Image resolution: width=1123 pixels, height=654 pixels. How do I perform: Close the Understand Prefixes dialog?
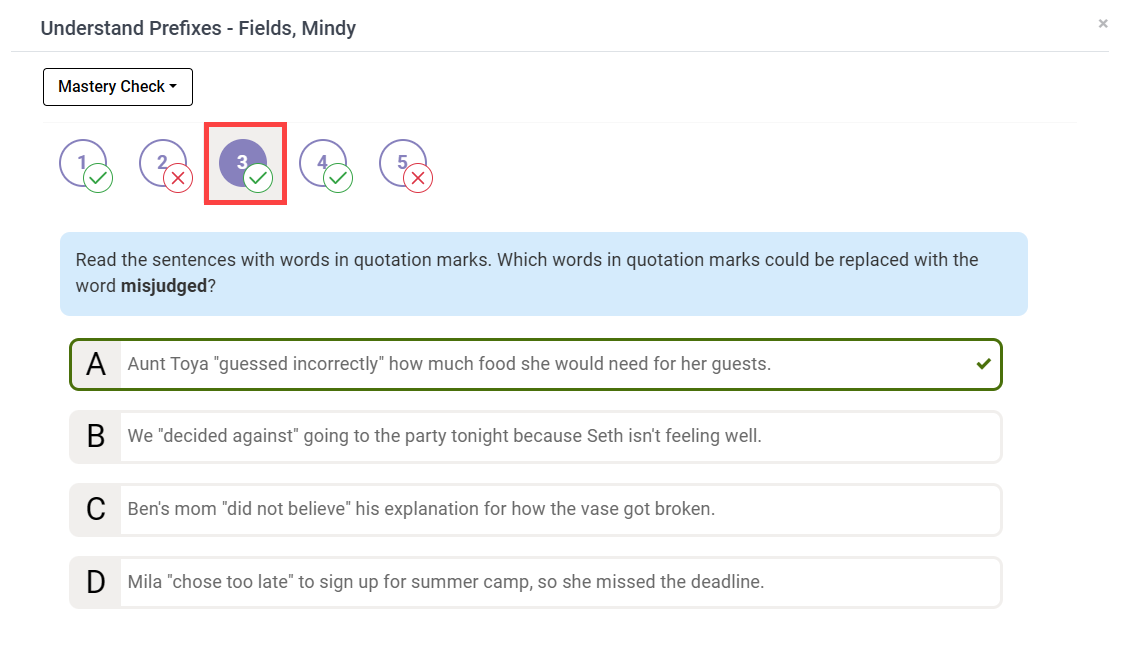(x=1103, y=23)
